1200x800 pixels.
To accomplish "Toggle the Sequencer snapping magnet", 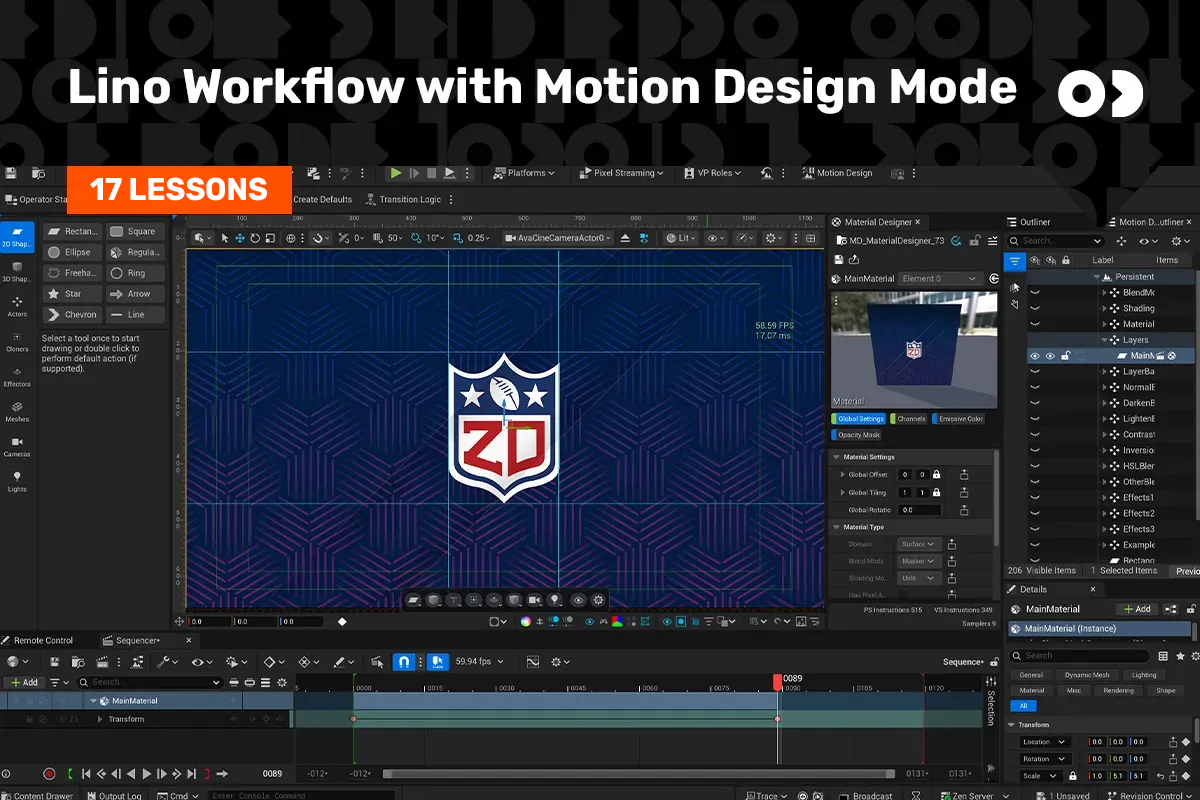I will [x=404, y=661].
